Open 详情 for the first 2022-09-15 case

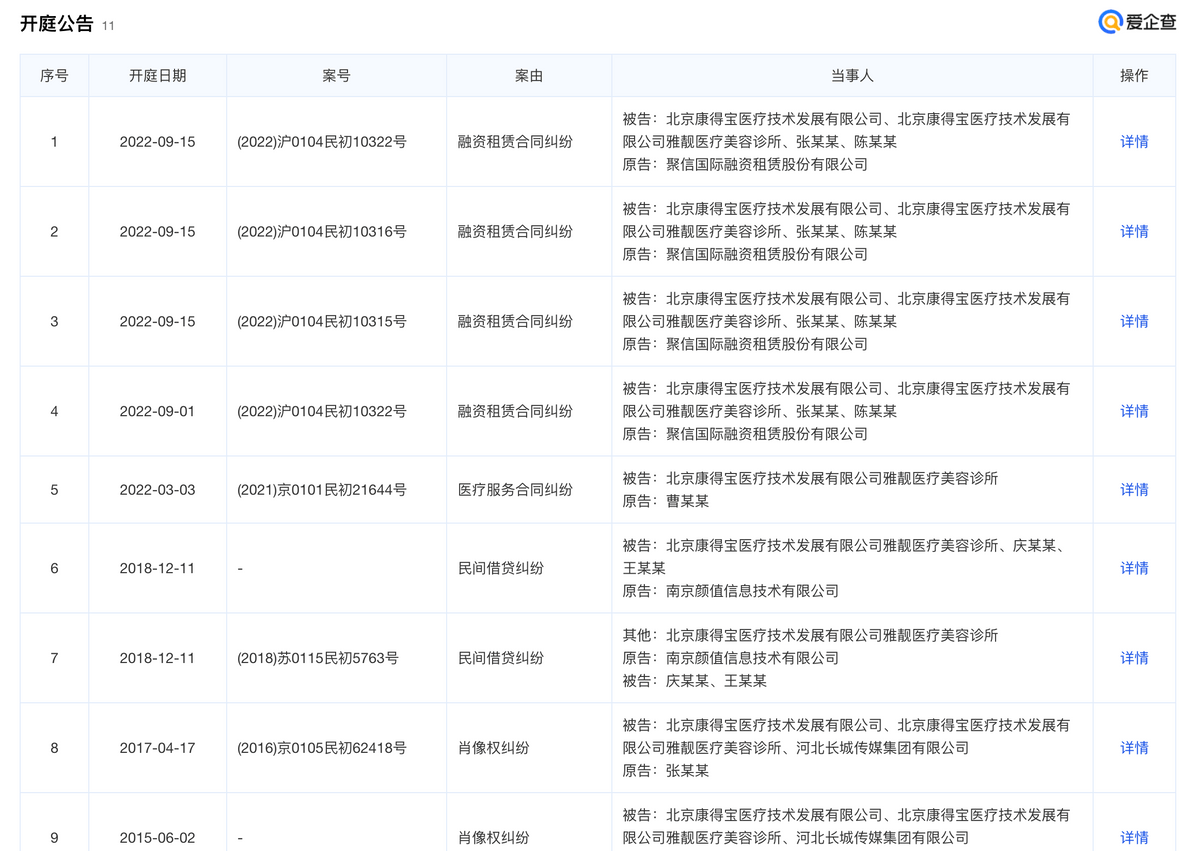click(x=1133, y=142)
